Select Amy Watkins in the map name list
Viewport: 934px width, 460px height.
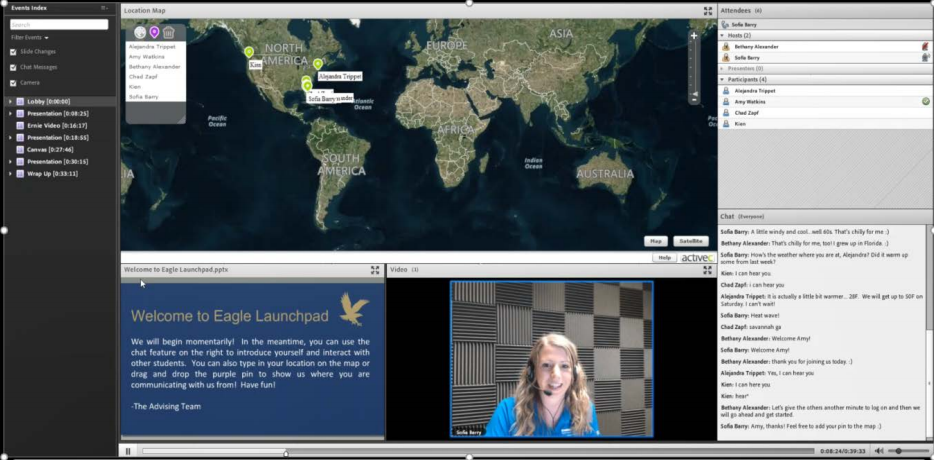pyautogui.click(x=147, y=57)
